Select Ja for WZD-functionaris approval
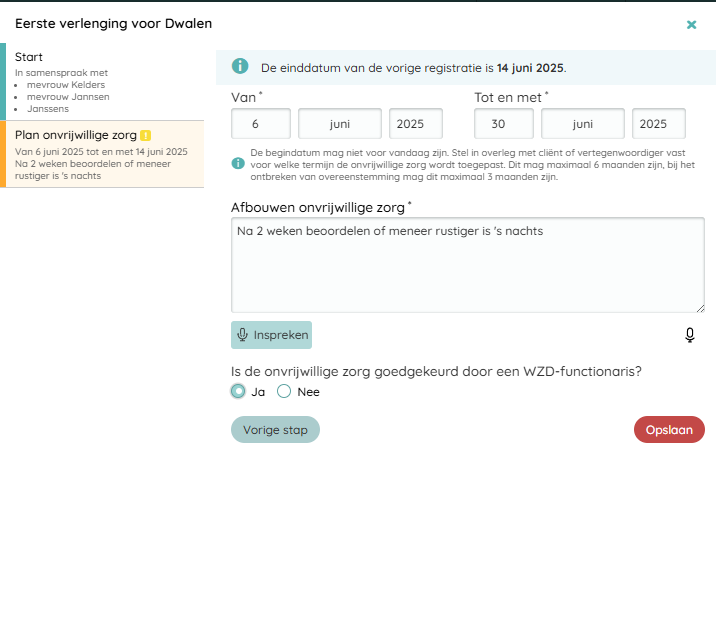Viewport: 716px width, 637px height. (x=239, y=391)
